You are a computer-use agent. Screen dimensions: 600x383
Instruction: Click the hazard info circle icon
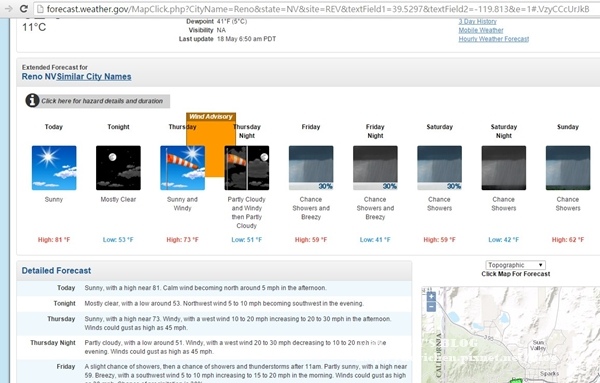pyautogui.click(x=33, y=101)
